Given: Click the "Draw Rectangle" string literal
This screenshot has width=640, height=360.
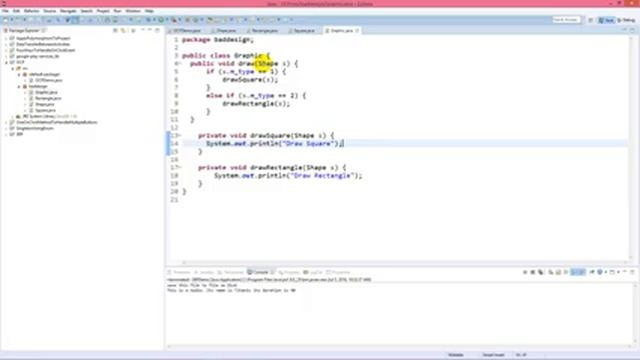Looking at the screenshot, I should pos(322,176).
